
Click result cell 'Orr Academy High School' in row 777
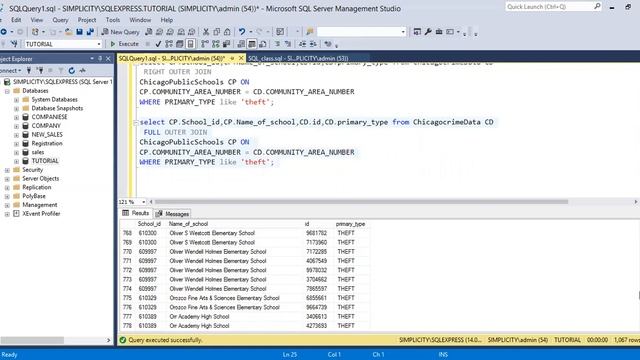coord(199,316)
